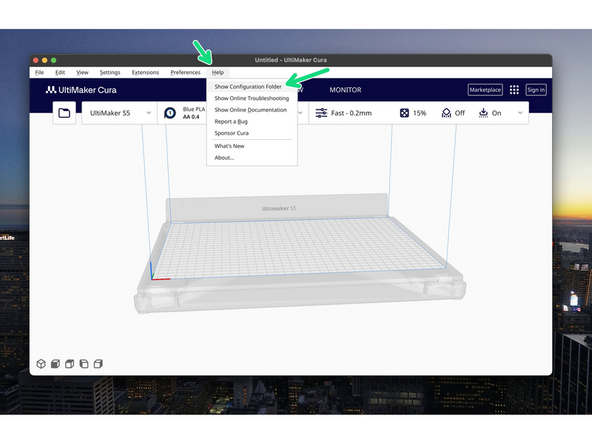Choose Show Online Troubleshooting
The image size is (592, 444).
(x=252, y=98)
